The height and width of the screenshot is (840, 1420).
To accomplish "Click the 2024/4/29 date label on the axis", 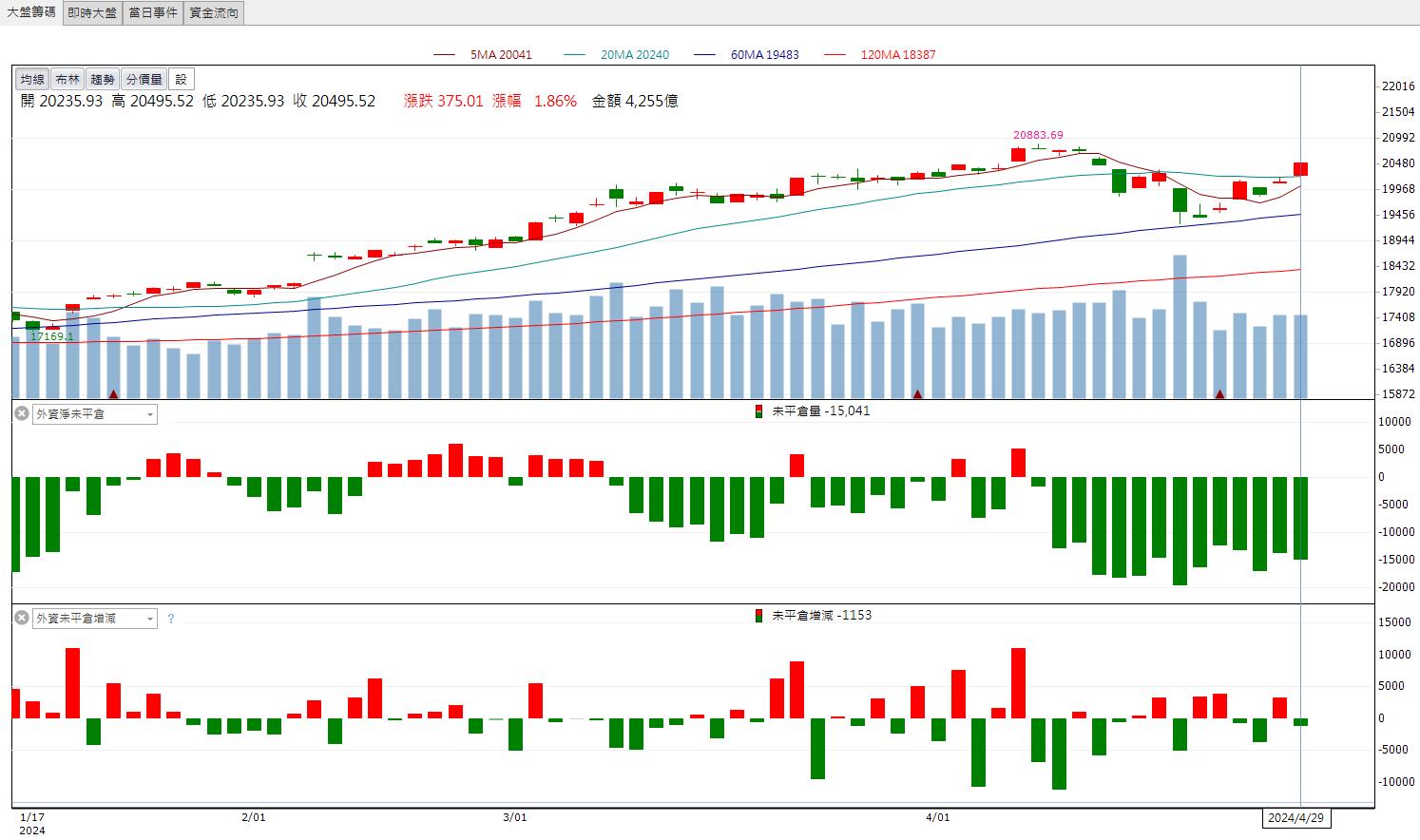I will [x=1296, y=817].
